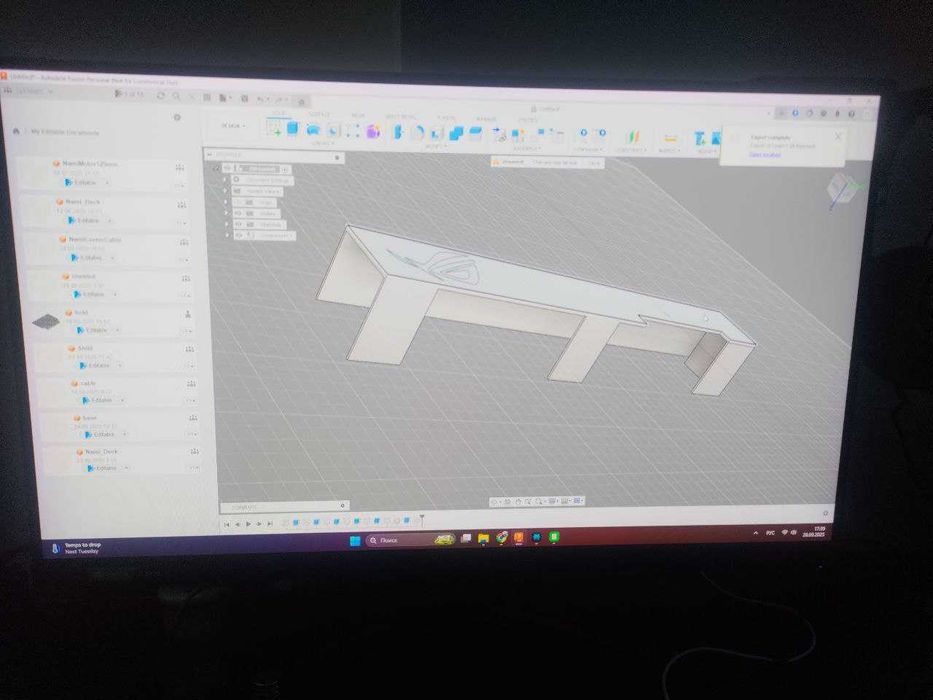Viewport: 933px width, 700px height.
Task: Select the Shell tool icon
Action: click(437, 133)
